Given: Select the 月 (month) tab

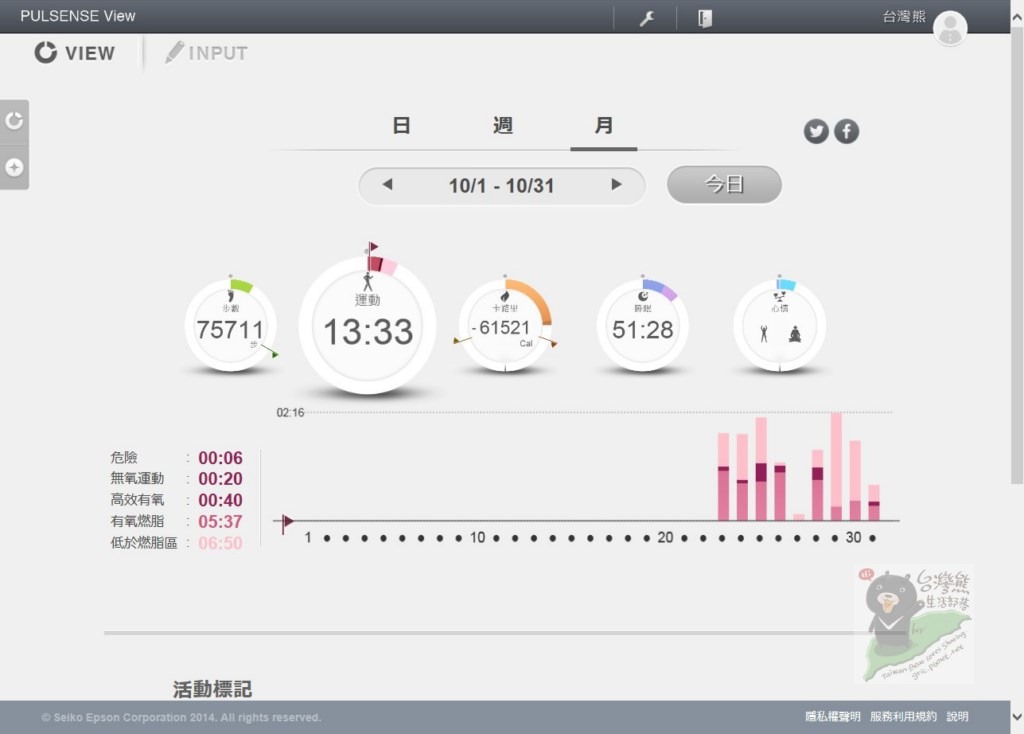Looking at the screenshot, I should click(603, 125).
